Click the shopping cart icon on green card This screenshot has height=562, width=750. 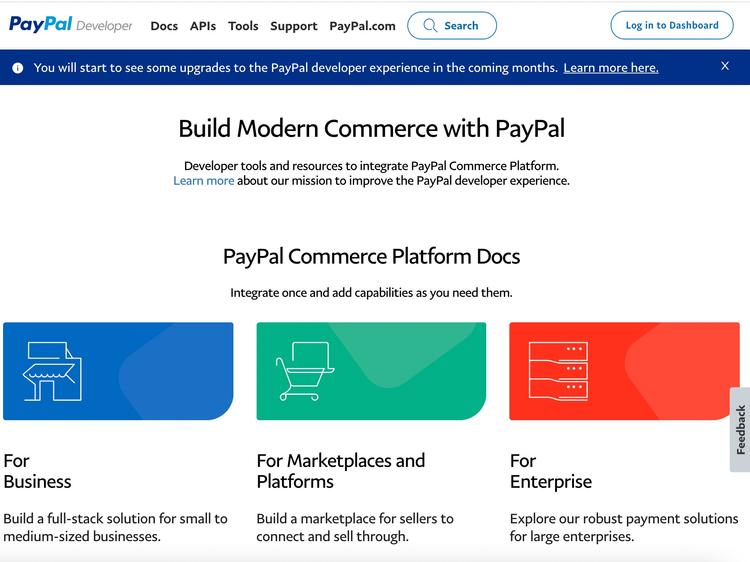point(305,371)
